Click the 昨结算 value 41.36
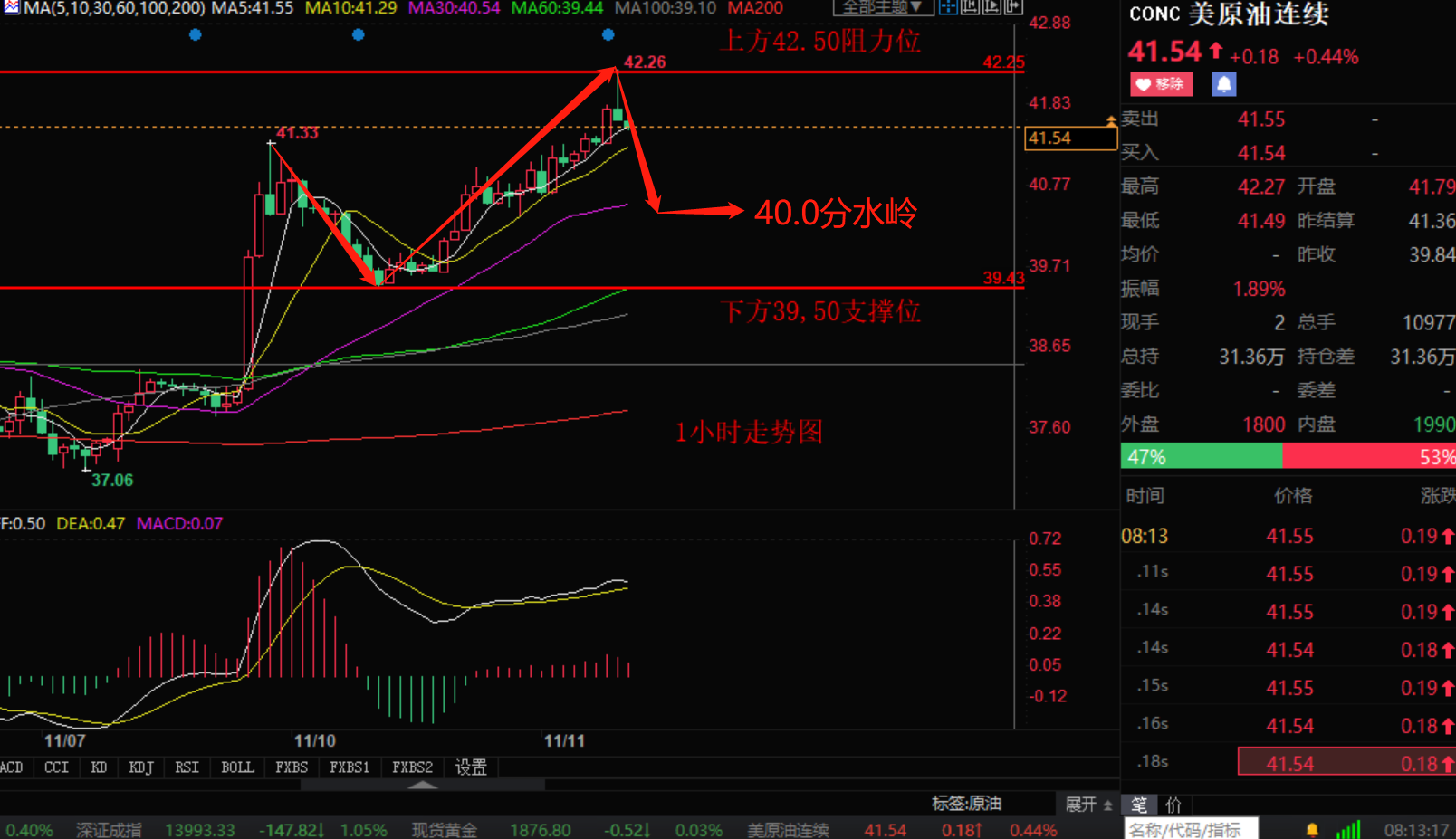1456x839 pixels. pos(1432,221)
